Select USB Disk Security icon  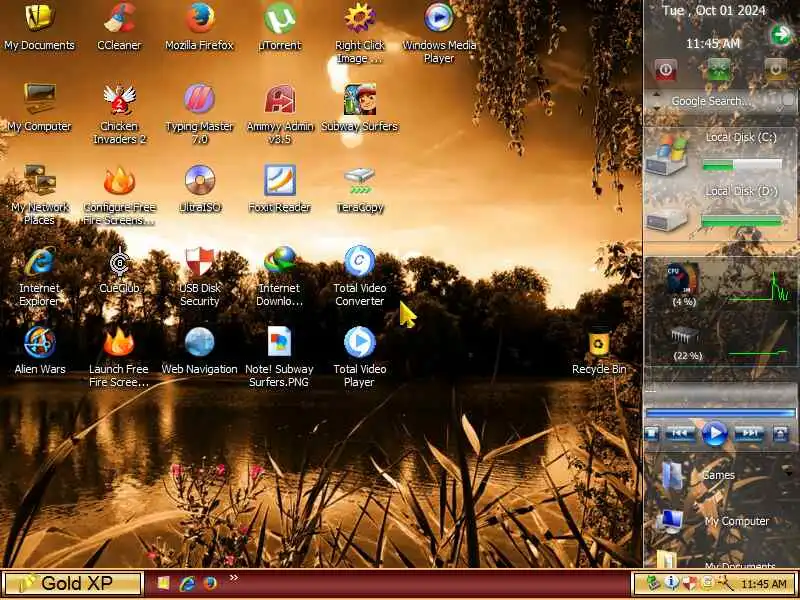click(x=199, y=276)
